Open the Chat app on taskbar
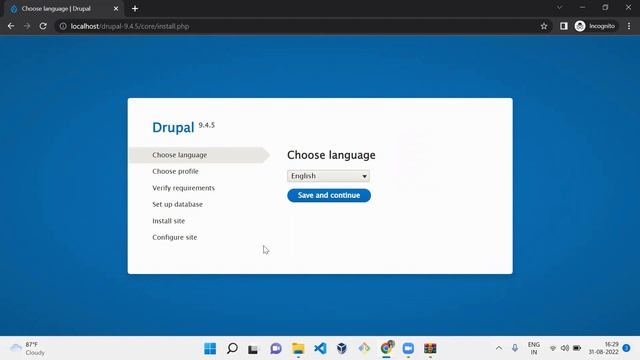Screen dimensions: 640x360 coord(276,349)
